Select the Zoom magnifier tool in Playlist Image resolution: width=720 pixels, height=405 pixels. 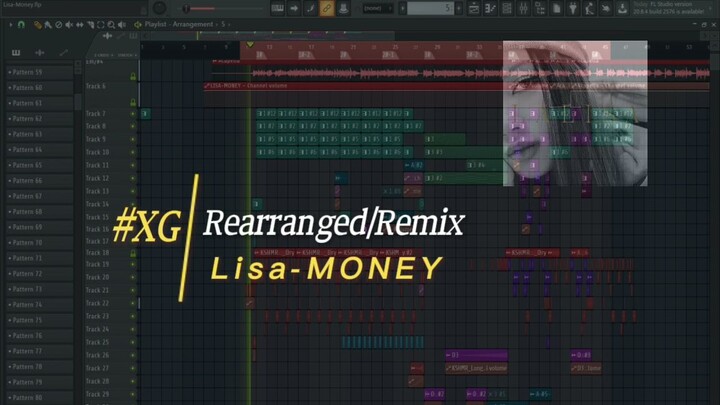[111, 25]
